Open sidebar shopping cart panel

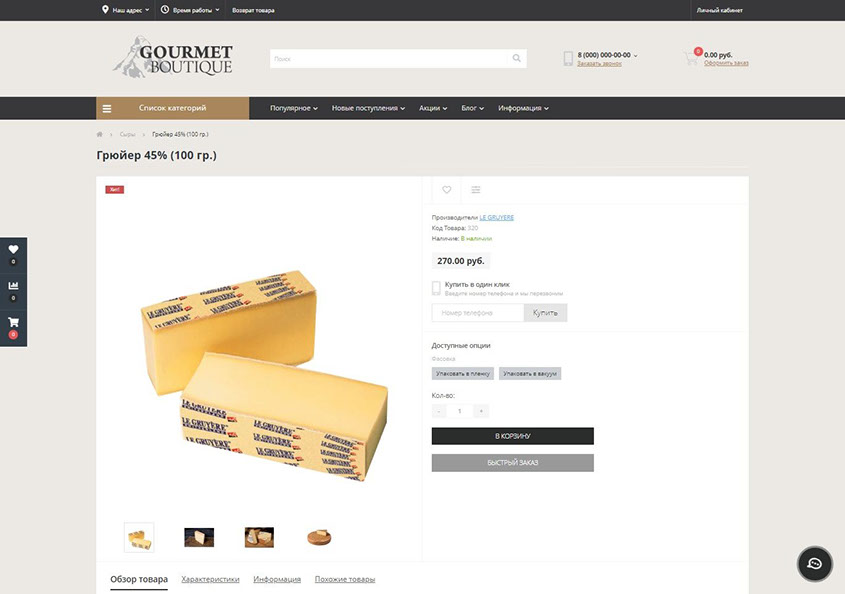pyautogui.click(x=13, y=328)
